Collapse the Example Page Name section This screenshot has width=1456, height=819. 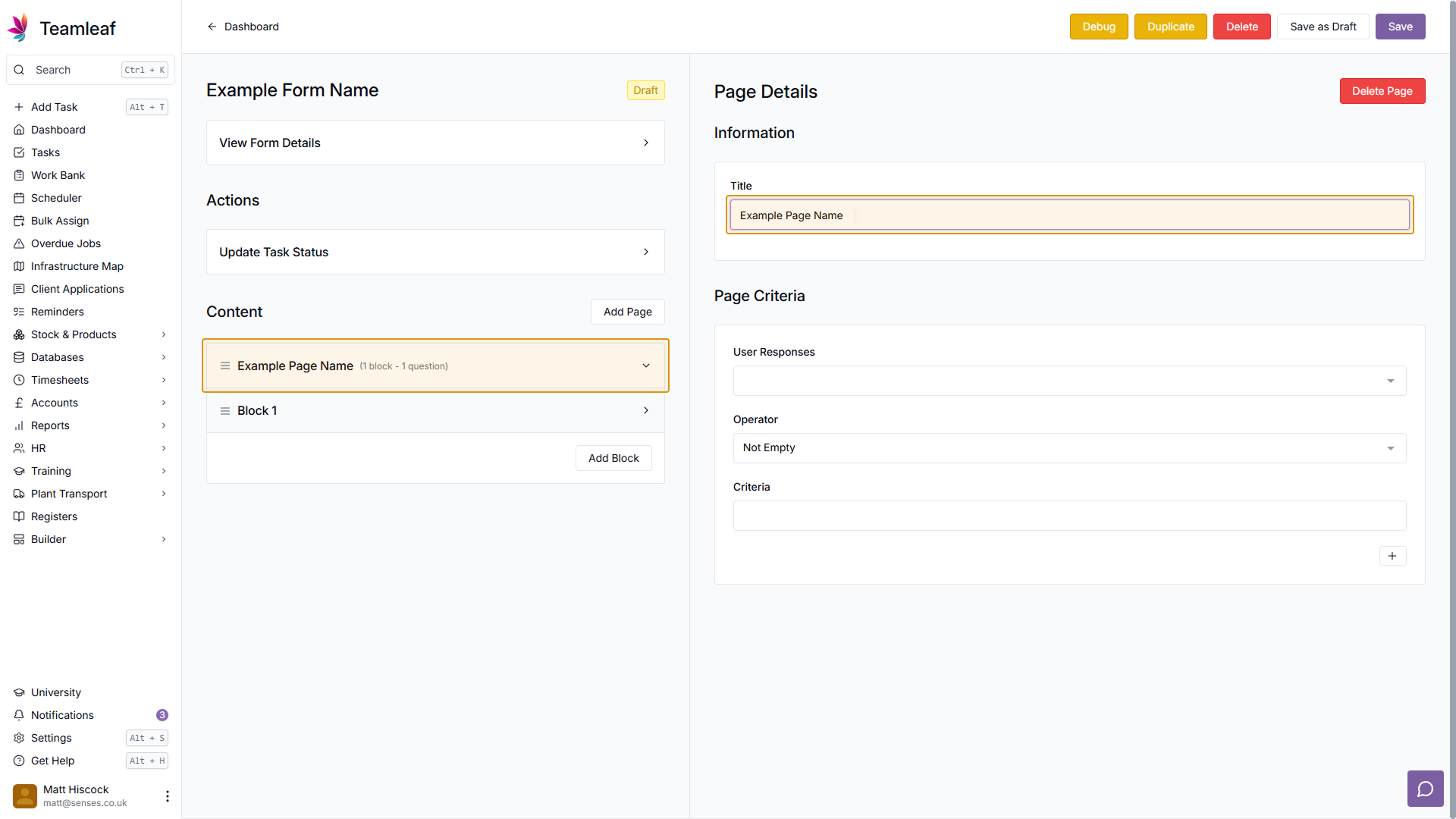tap(646, 366)
